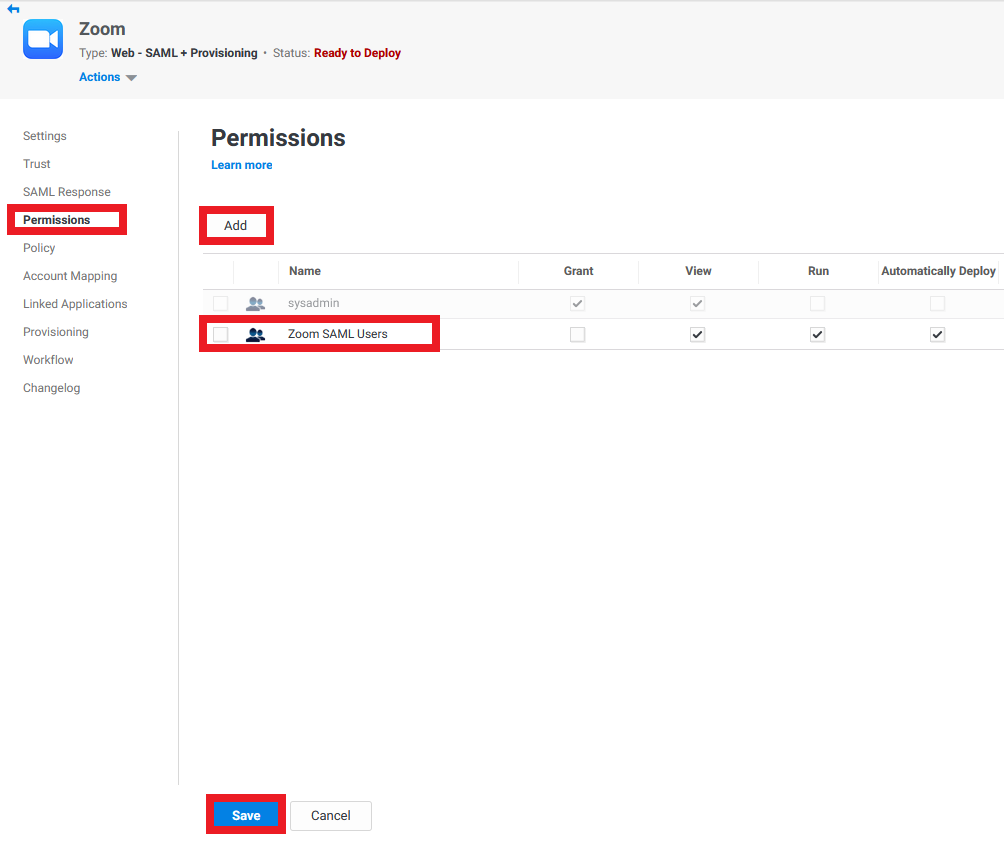Viewport: 1004px width, 851px height.
Task: Click the Name column header
Action: 305,271
